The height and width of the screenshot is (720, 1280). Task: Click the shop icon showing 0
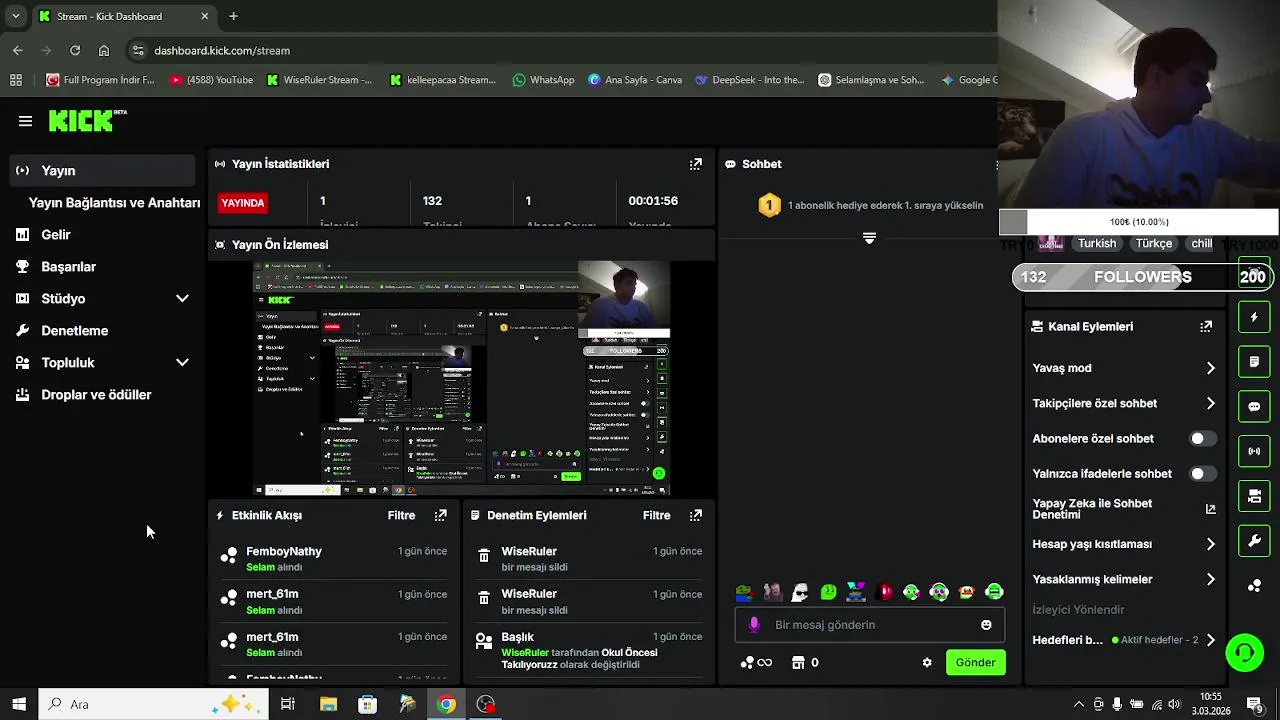point(805,662)
